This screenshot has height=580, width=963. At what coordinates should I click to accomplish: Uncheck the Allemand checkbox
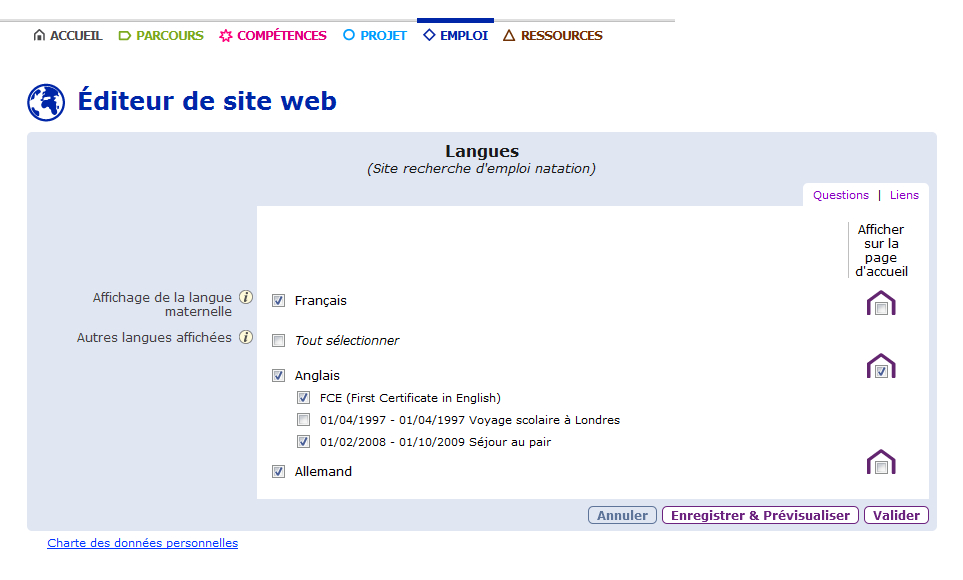coord(279,471)
